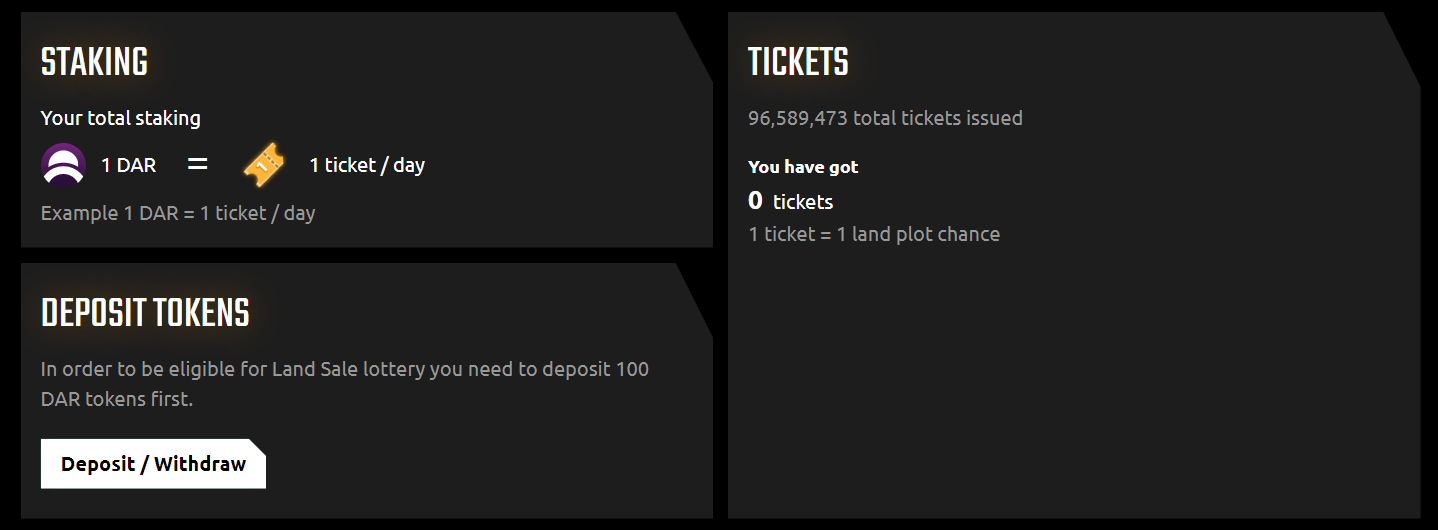Select the DEPOSIT TOKENS heading
Screen dimensions: 1438x530
[x=145, y=313]
